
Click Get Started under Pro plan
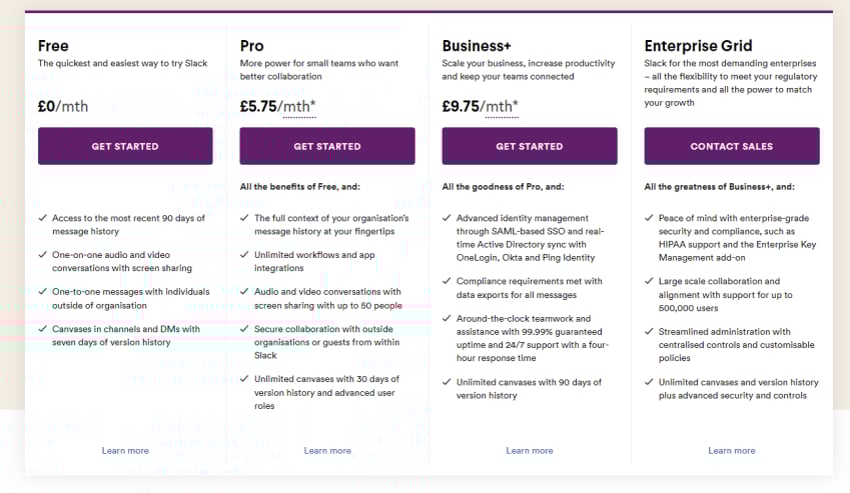click(x=327, y=146)
